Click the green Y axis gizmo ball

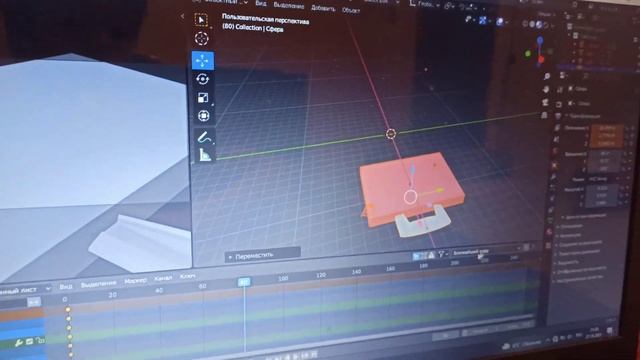tap(528, 53)
